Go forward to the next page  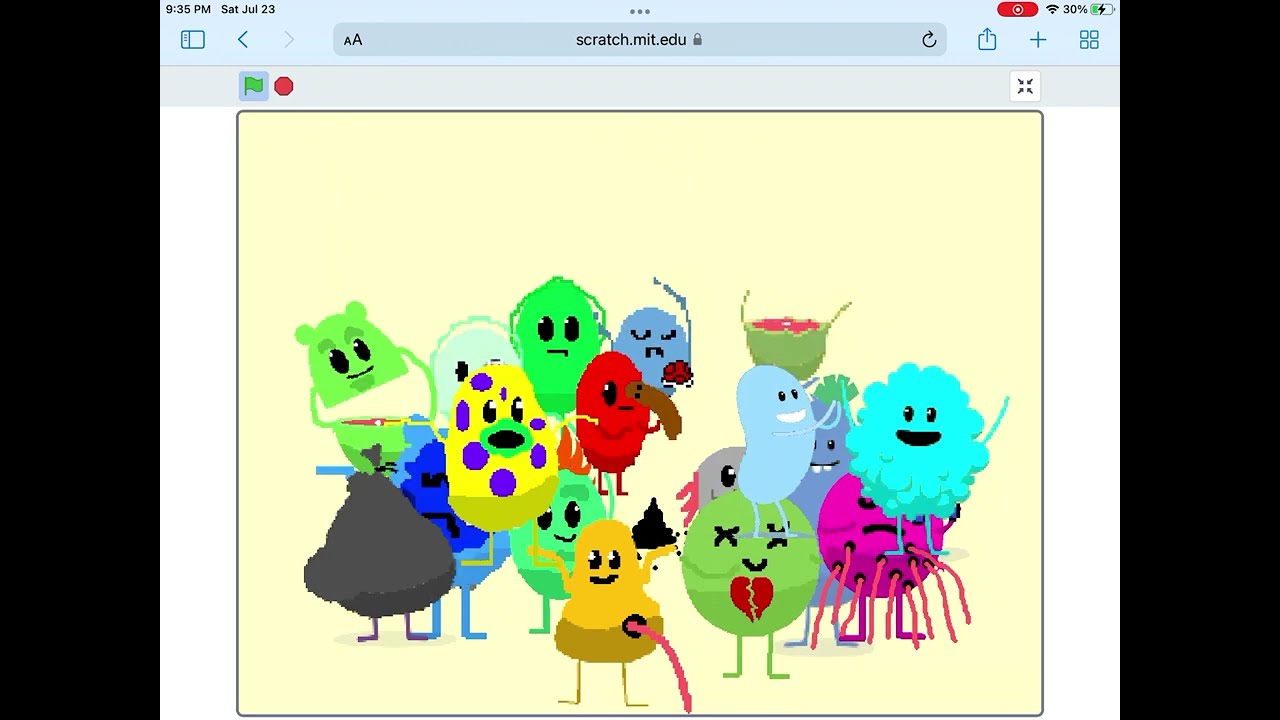289,40
